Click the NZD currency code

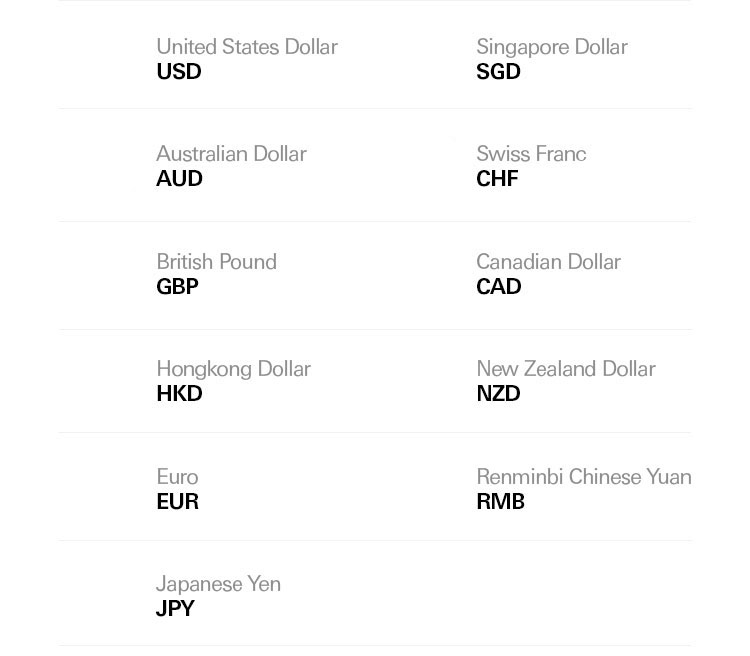pyautogui.click(x=498, y=393)
